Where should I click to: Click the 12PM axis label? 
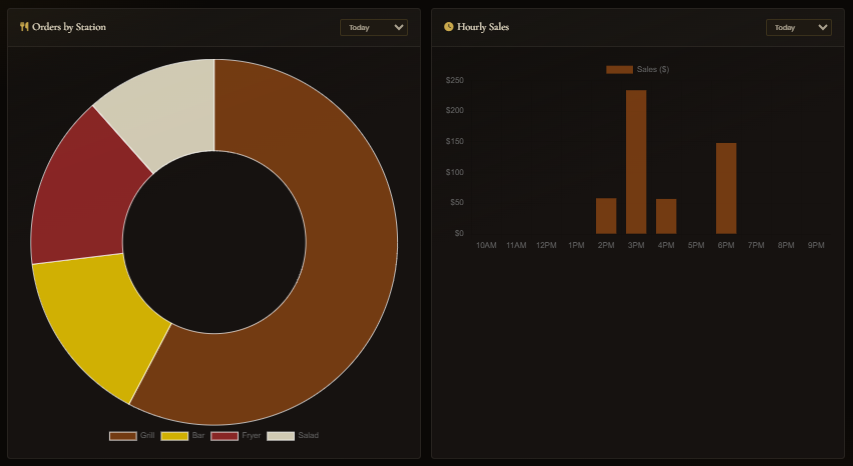point(546,245)
